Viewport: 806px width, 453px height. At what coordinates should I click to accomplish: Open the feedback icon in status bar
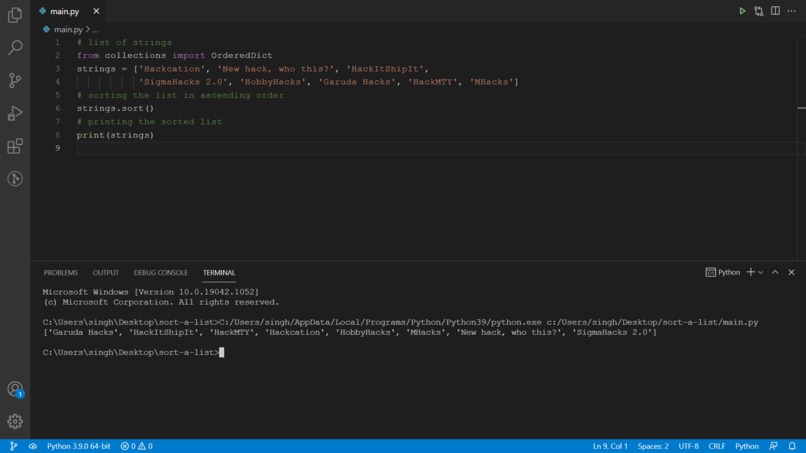point(774,446)
